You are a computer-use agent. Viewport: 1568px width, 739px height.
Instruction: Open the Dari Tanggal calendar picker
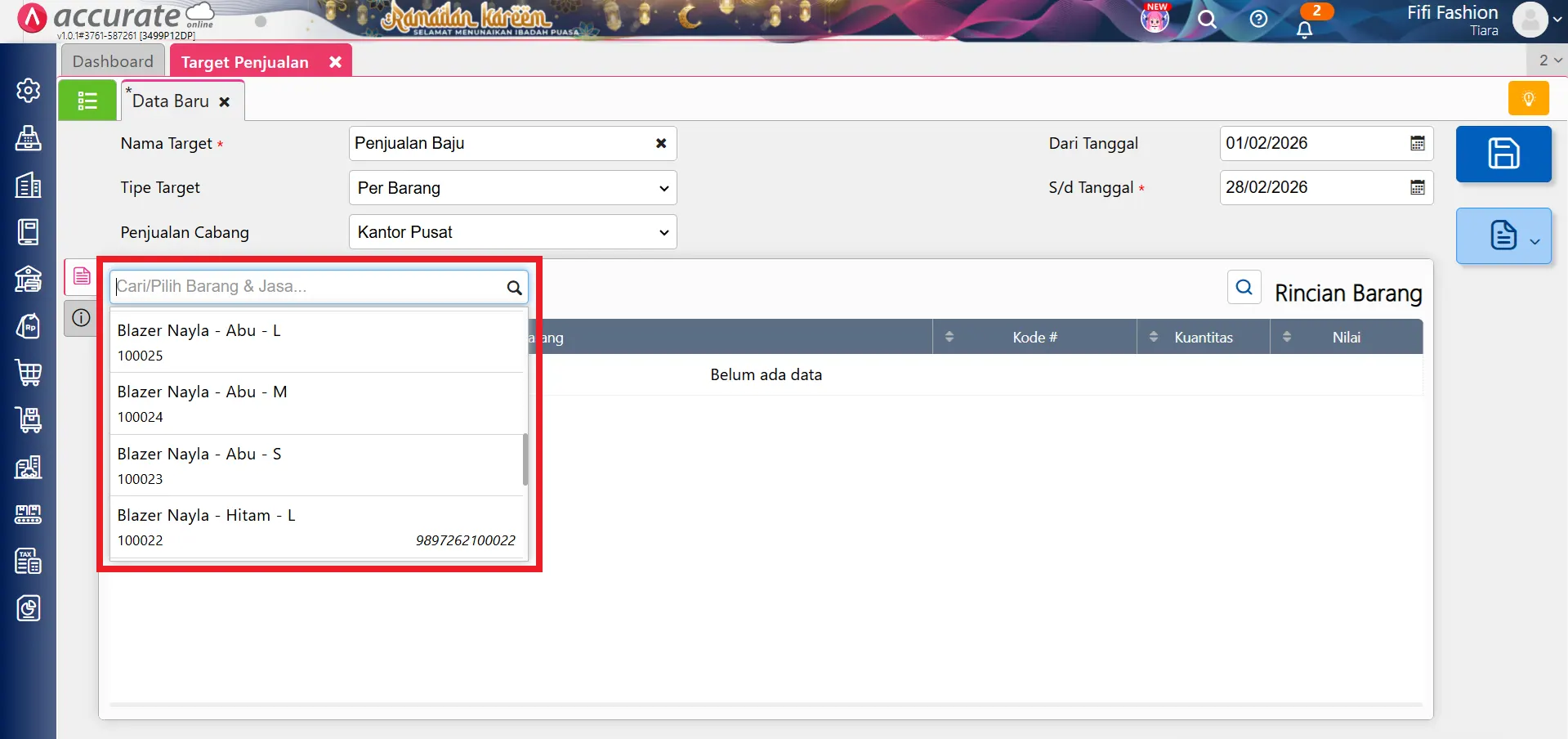(1417, 144)
